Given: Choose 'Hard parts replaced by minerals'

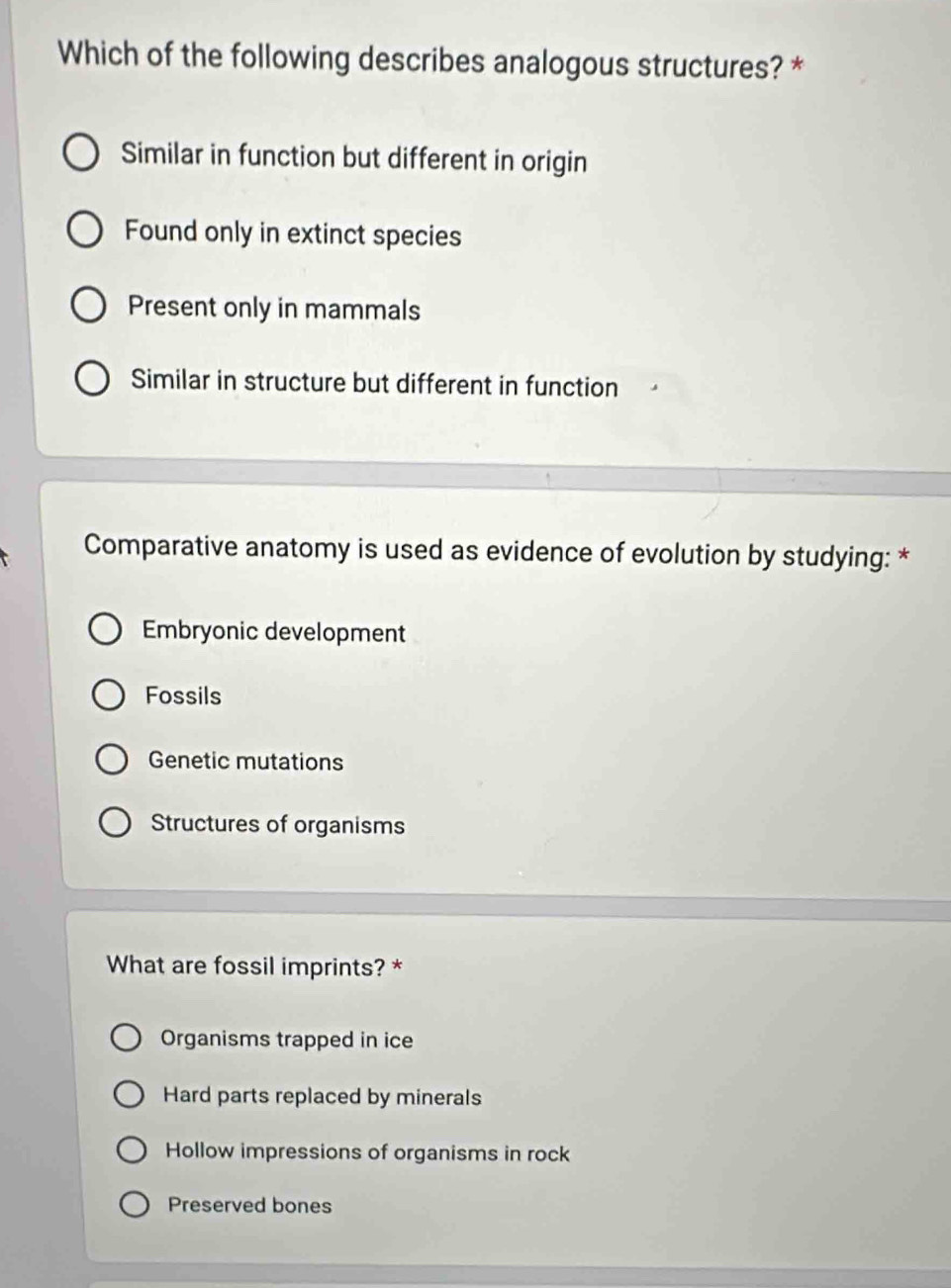Looking at the screenshot, I should tap(129, 1094).
